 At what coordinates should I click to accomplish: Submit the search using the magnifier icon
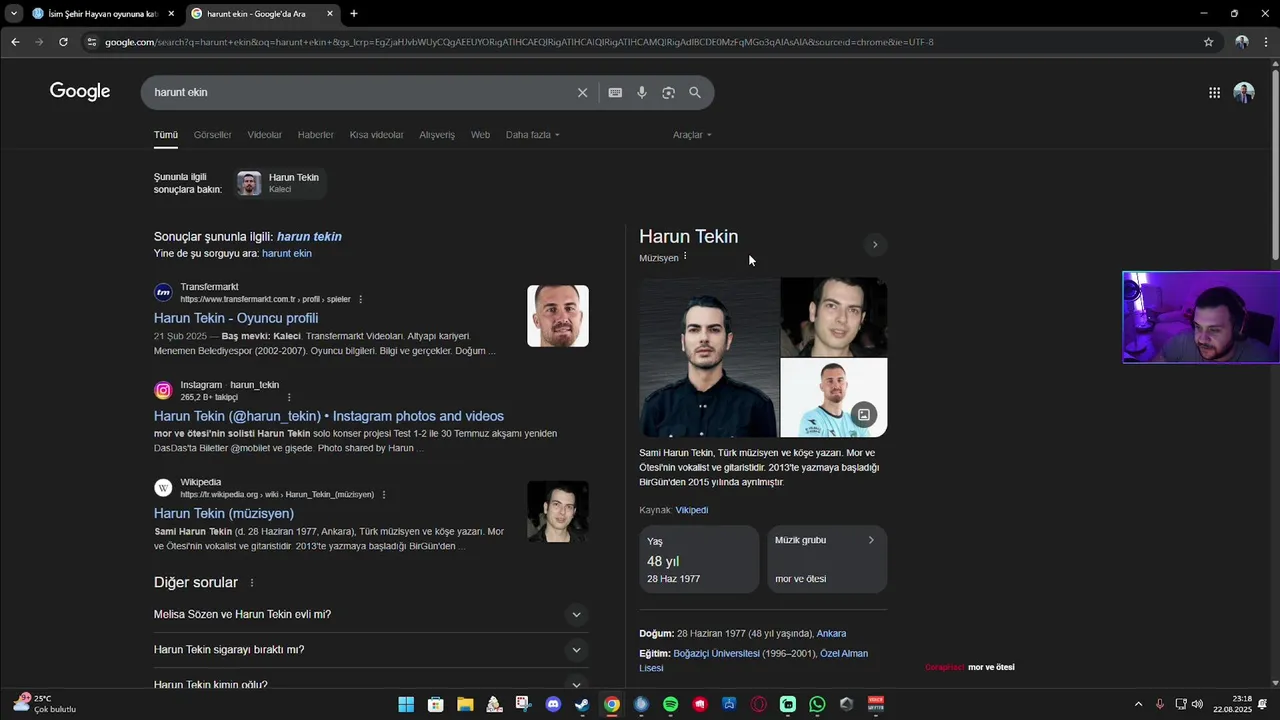(x=695, y=92)
